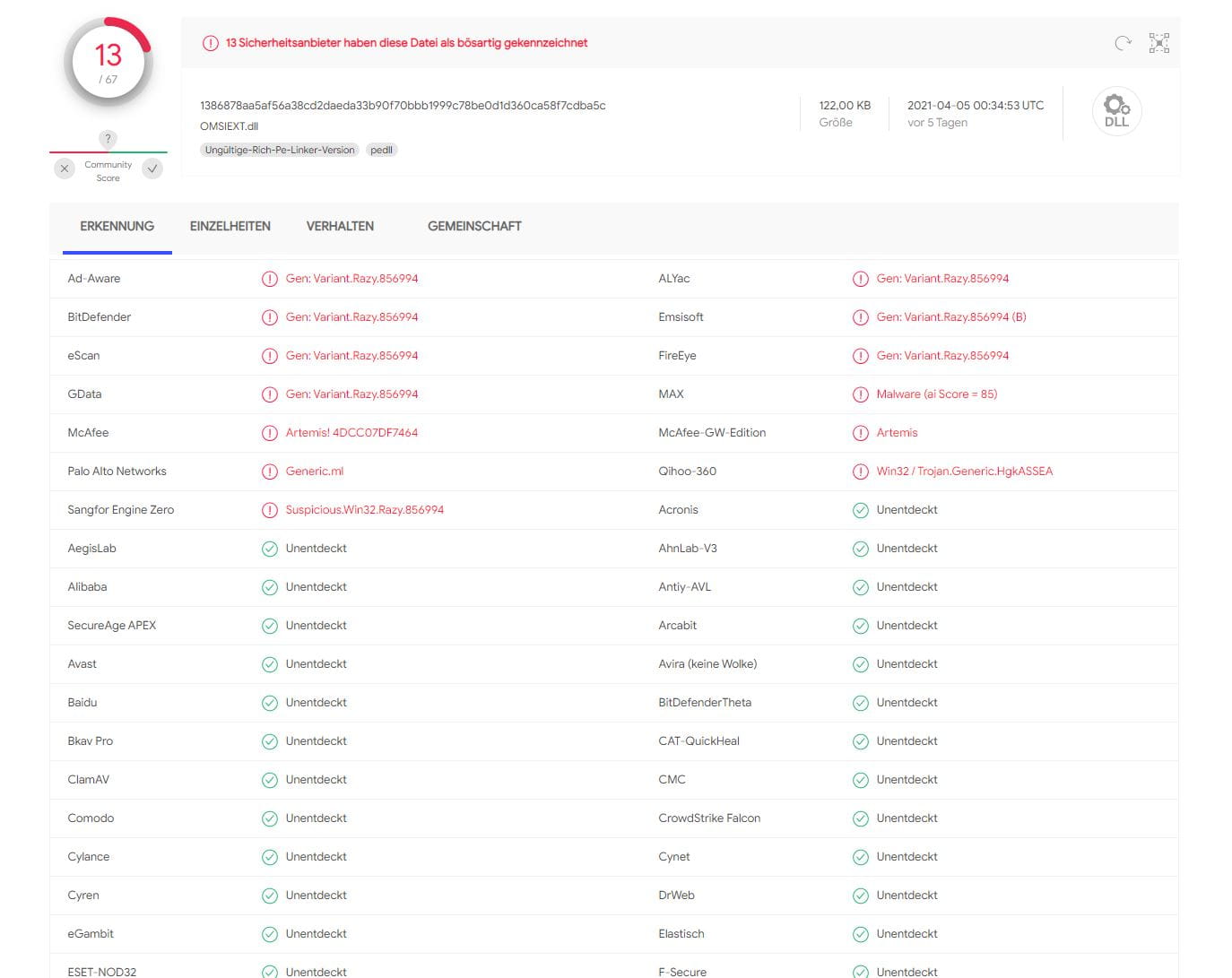The image size is (1232, 978).
Task: Click the similar files graph icon
Action: pyautogui.click(x=1159, y=43)
